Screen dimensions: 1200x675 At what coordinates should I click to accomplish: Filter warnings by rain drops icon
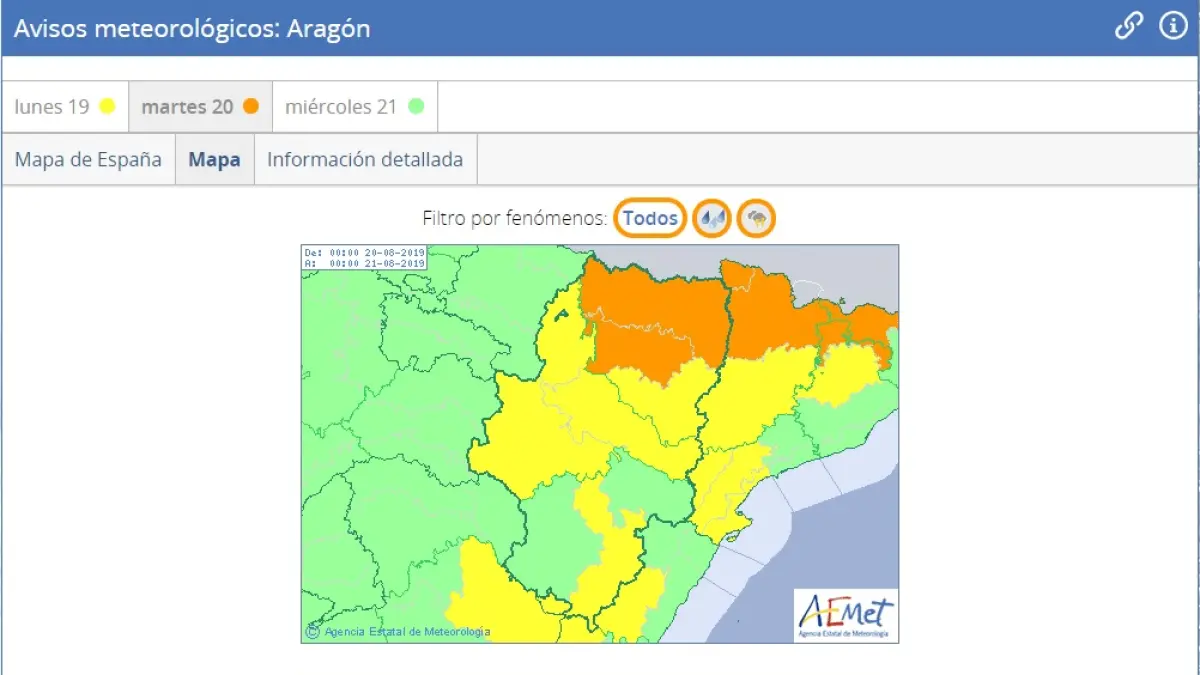pyautogui.click(x=712, y=218)
